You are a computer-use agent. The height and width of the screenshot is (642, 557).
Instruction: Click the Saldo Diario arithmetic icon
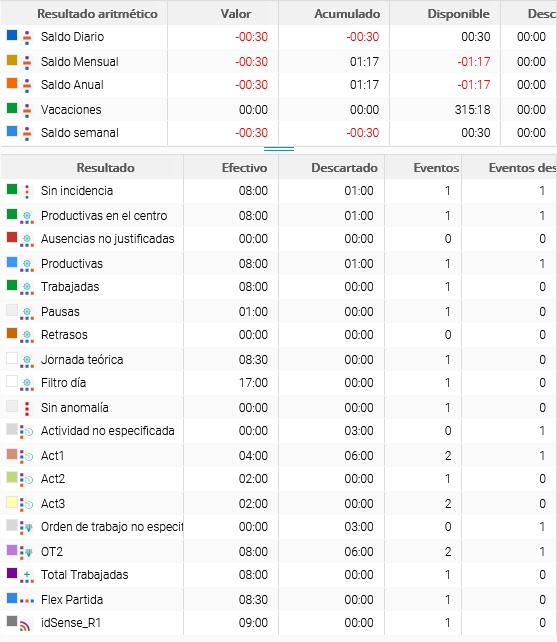click(27, 37)
